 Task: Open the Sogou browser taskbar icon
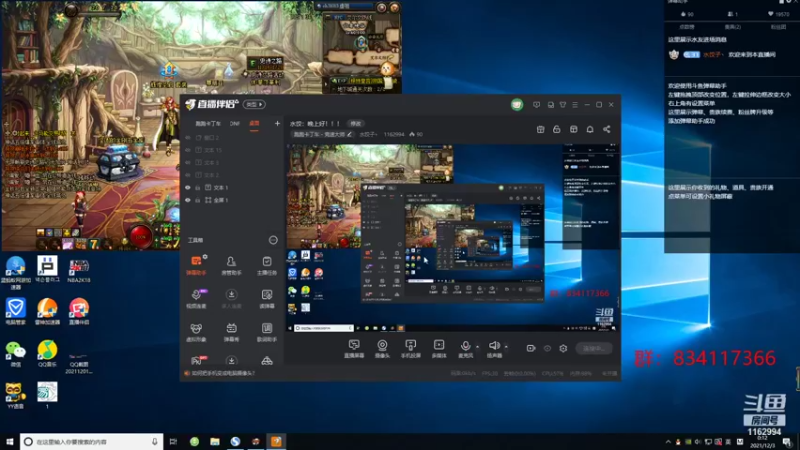click(x=235, y=442)
